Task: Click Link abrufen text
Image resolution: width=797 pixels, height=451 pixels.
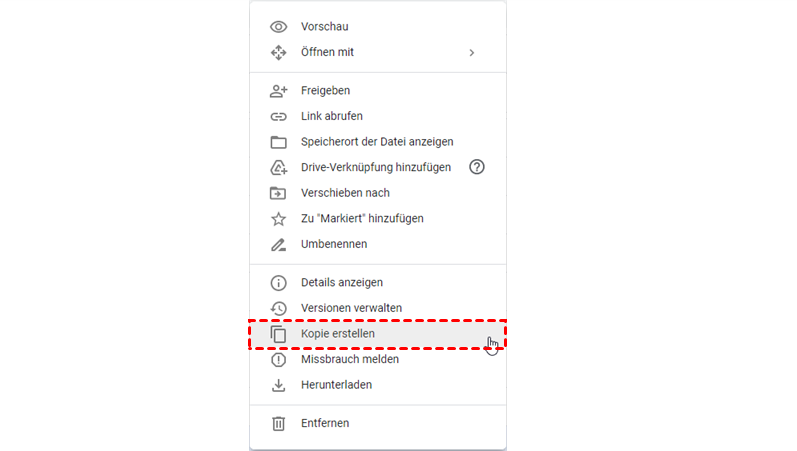Action: click(331, 116)
